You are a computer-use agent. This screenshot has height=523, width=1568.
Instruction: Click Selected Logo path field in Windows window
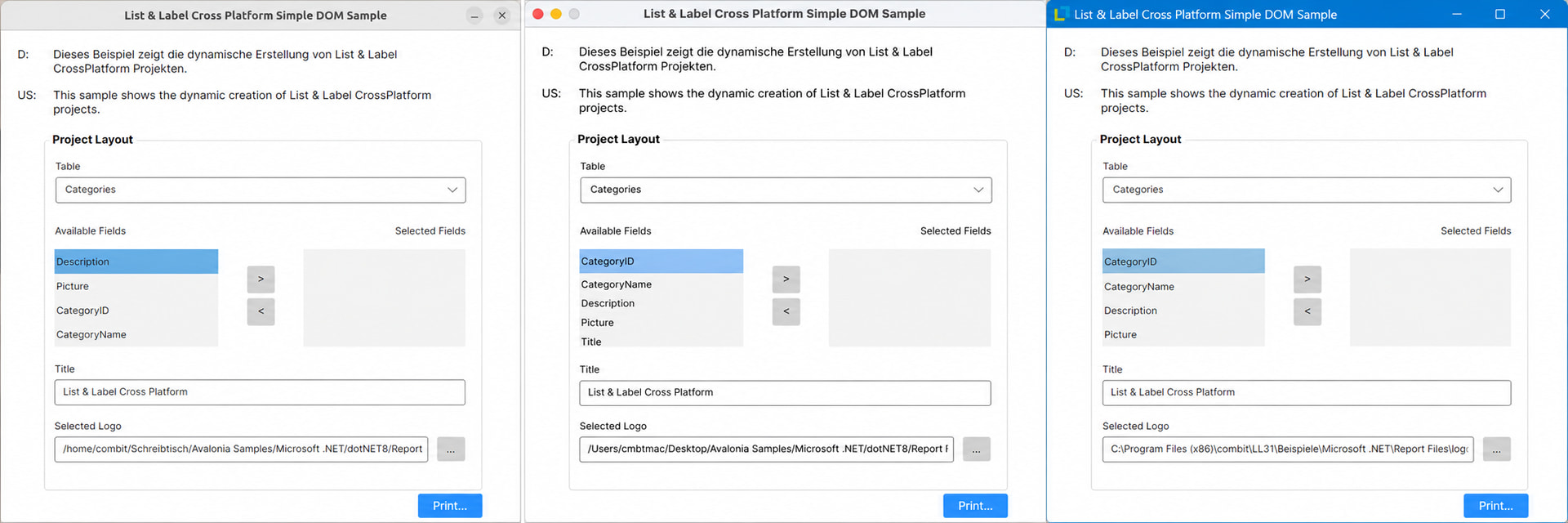coord(1288,449)
